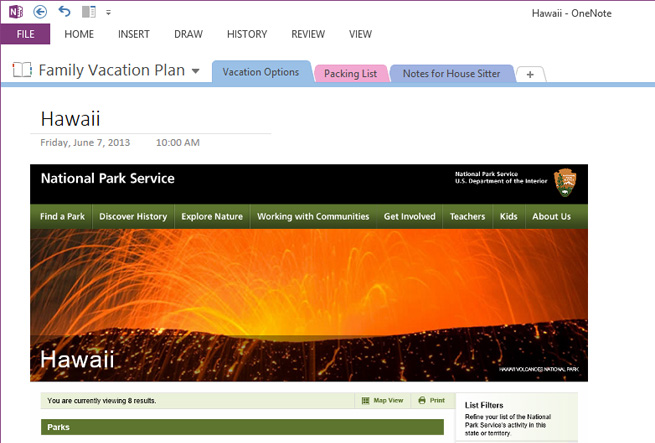Open the Packing List section tab
Screen dimensions: 655x443
click(350, 74)
